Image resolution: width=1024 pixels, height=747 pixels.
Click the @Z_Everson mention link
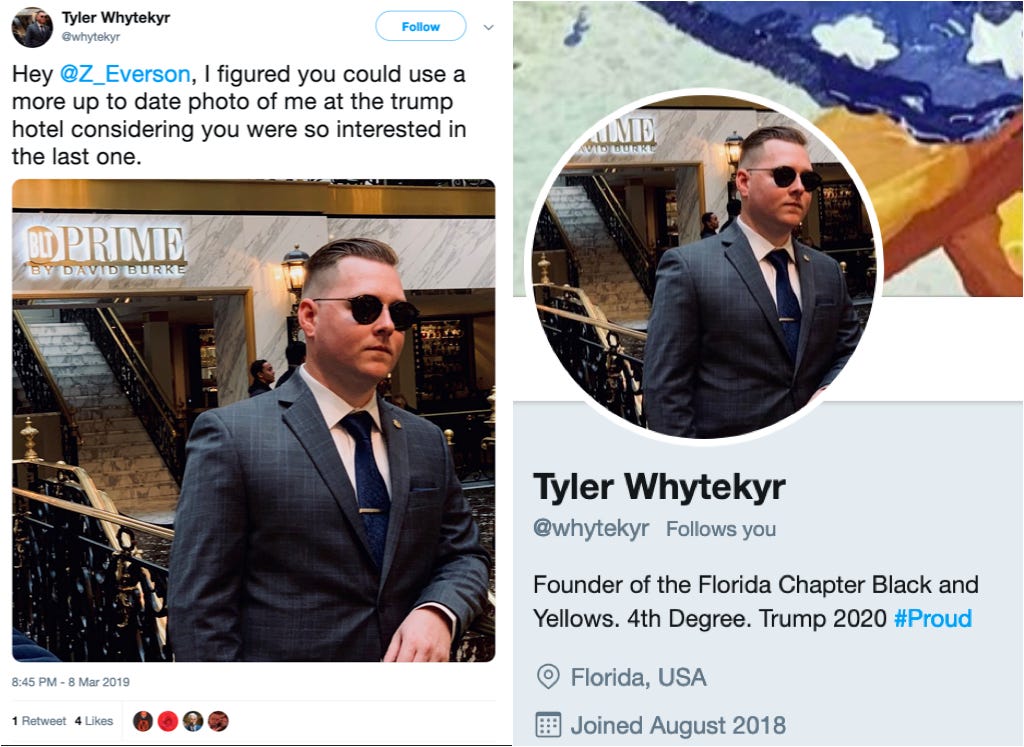click(125, 74)
